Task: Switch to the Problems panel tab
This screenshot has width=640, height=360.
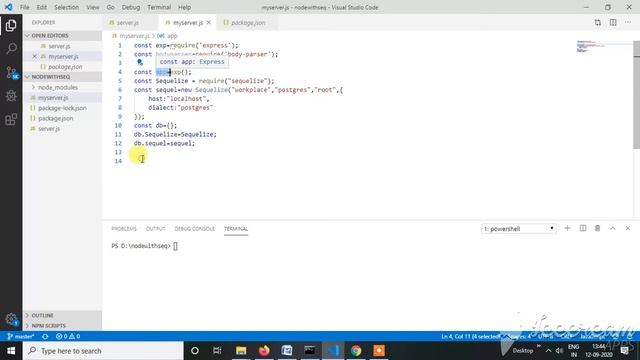Action: click(x=124, y=229)
